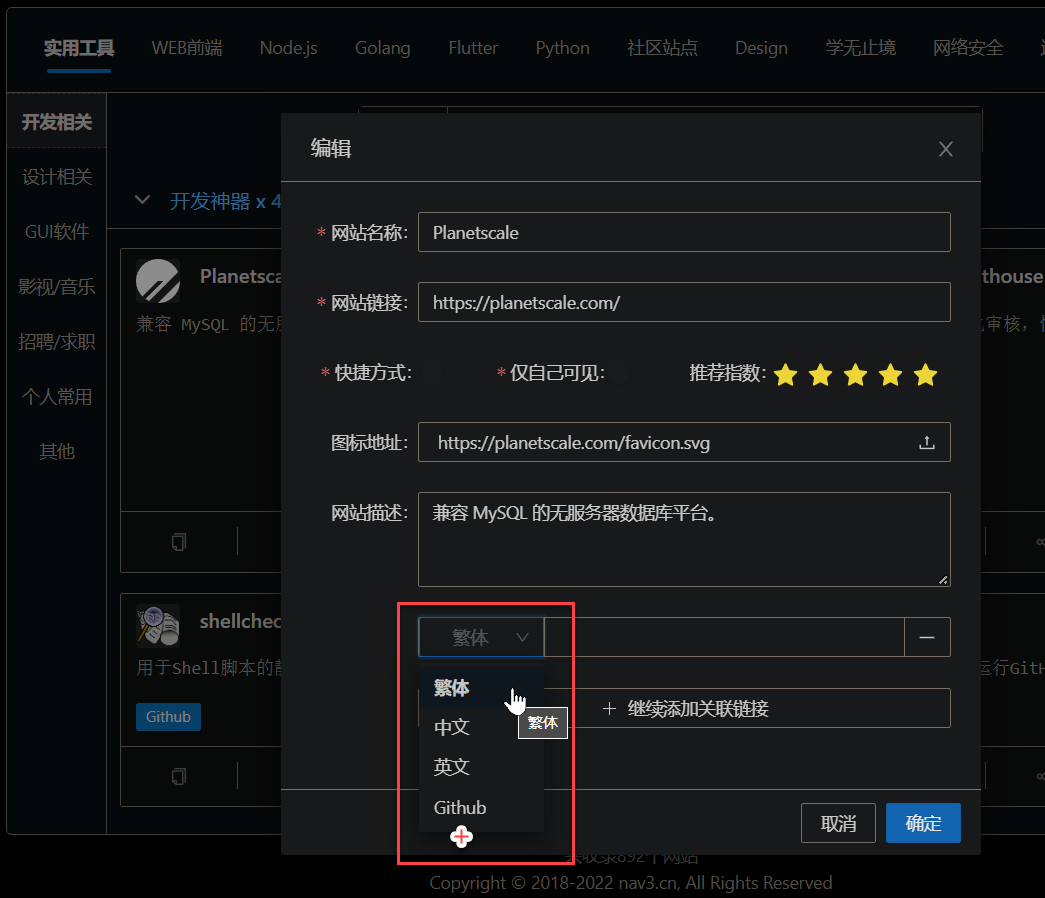Image resolution: width=1045 pixels, height=898 pixels.
Task: Click the 确定 button
Action: (x=923, y=823)
